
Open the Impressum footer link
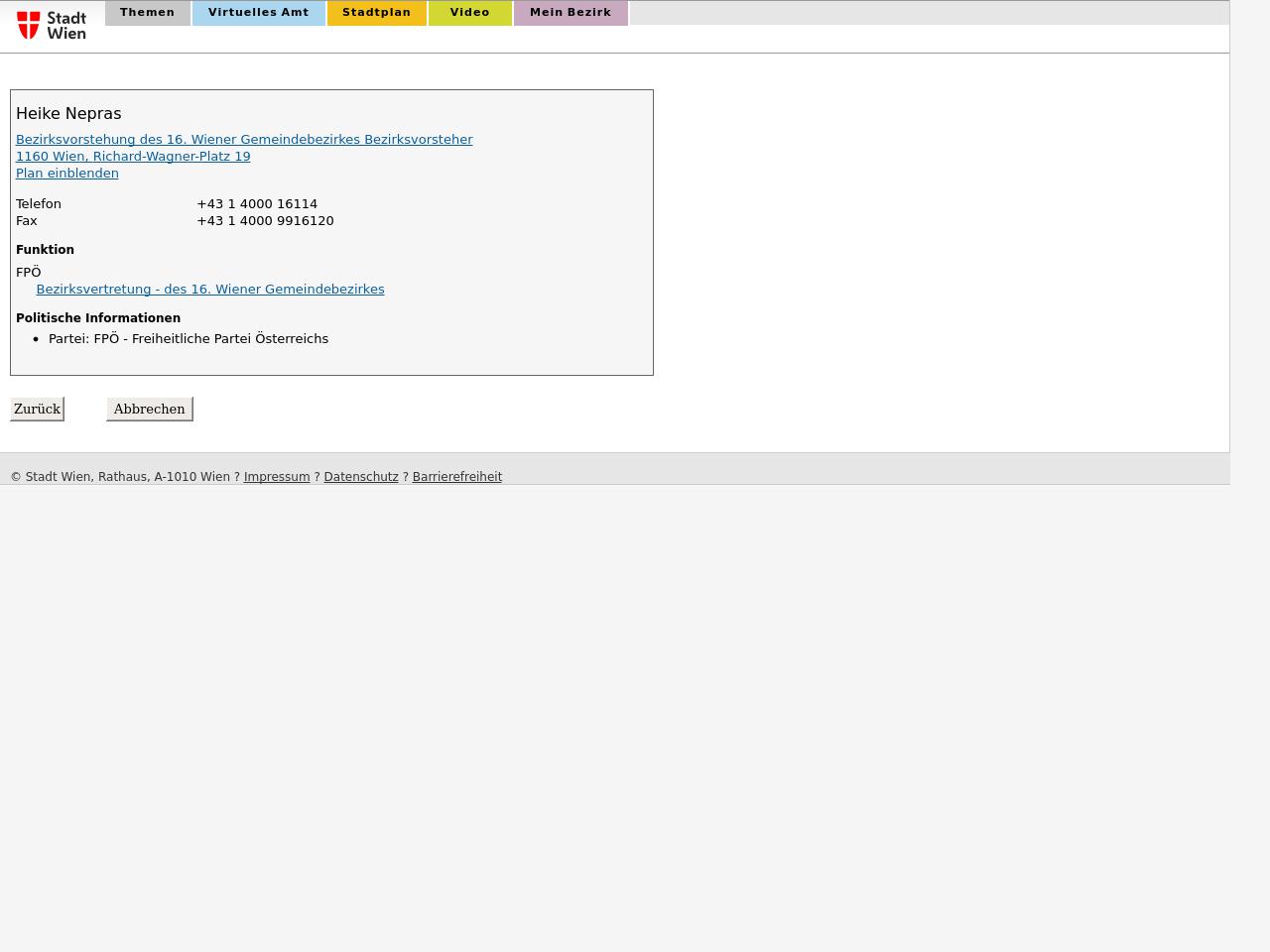point(277,477)
